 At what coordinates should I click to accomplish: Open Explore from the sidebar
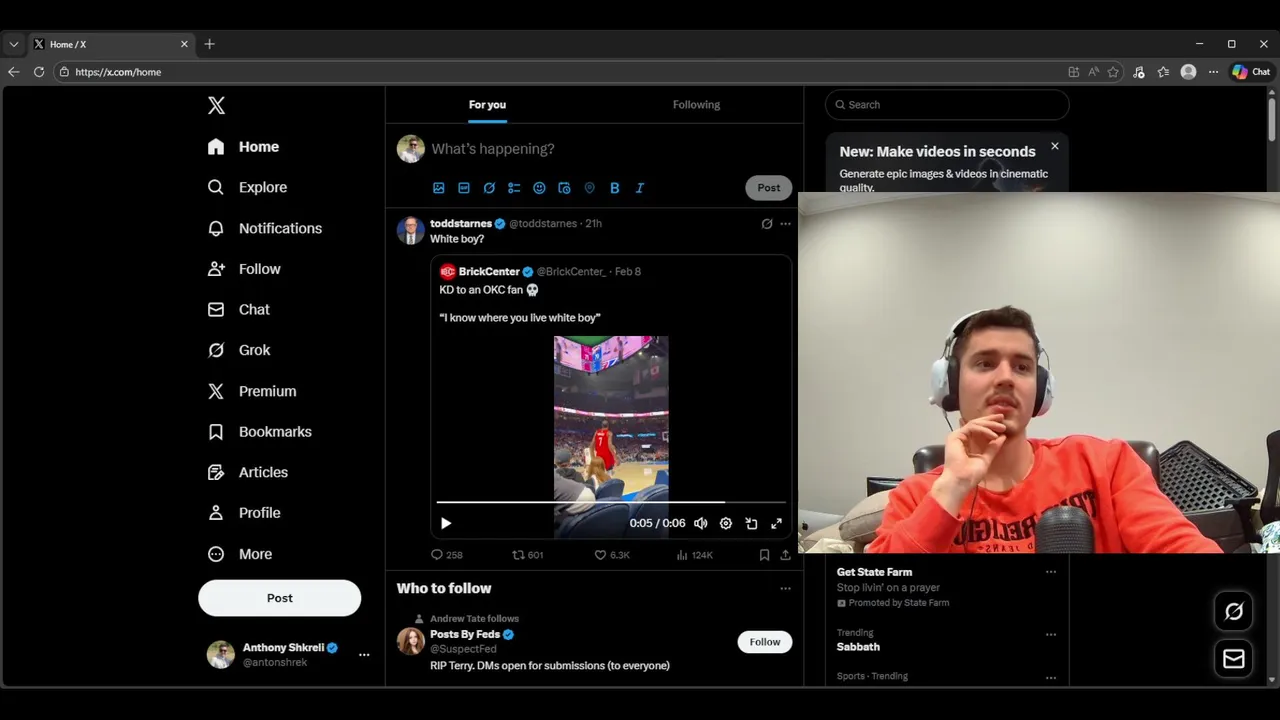[247, 187]
